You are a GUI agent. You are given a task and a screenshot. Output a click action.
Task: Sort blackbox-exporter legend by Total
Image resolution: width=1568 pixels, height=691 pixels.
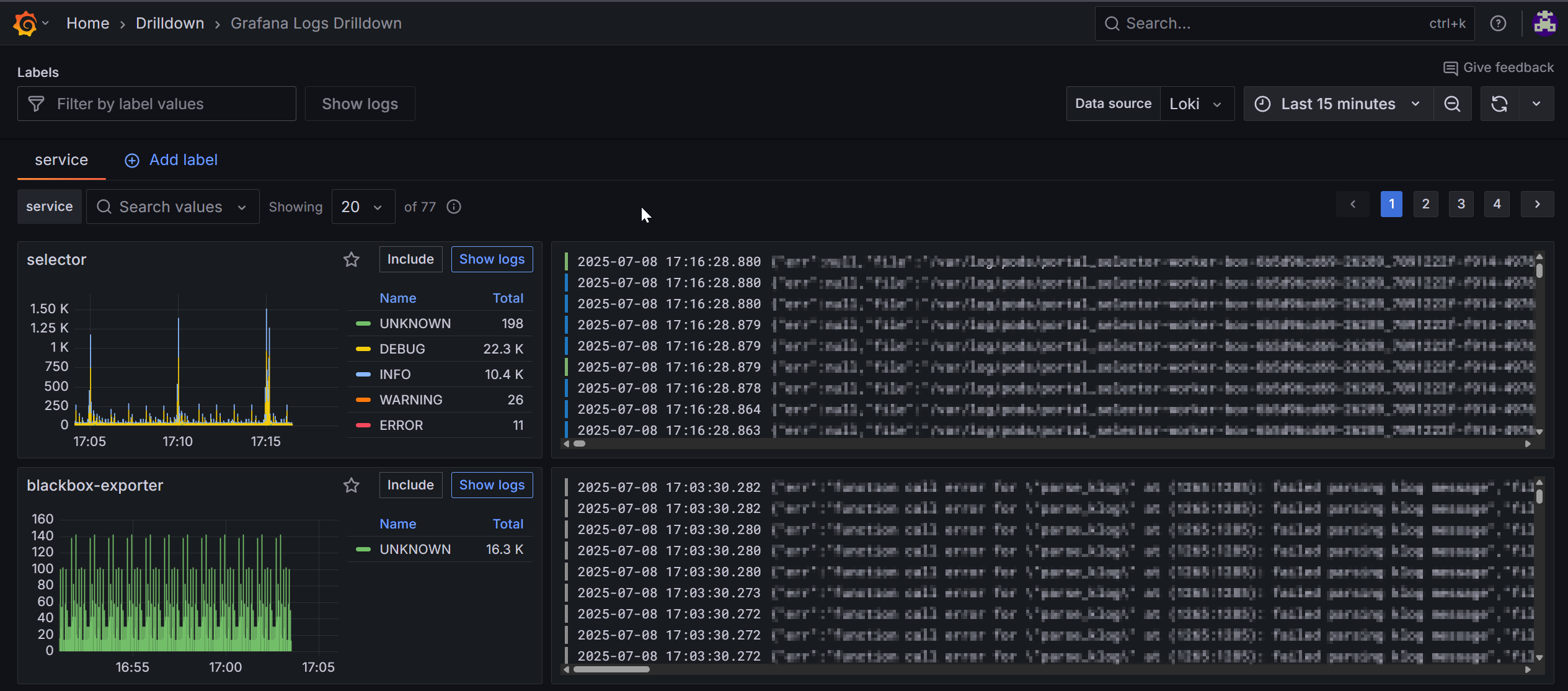(x=508, y=524)
